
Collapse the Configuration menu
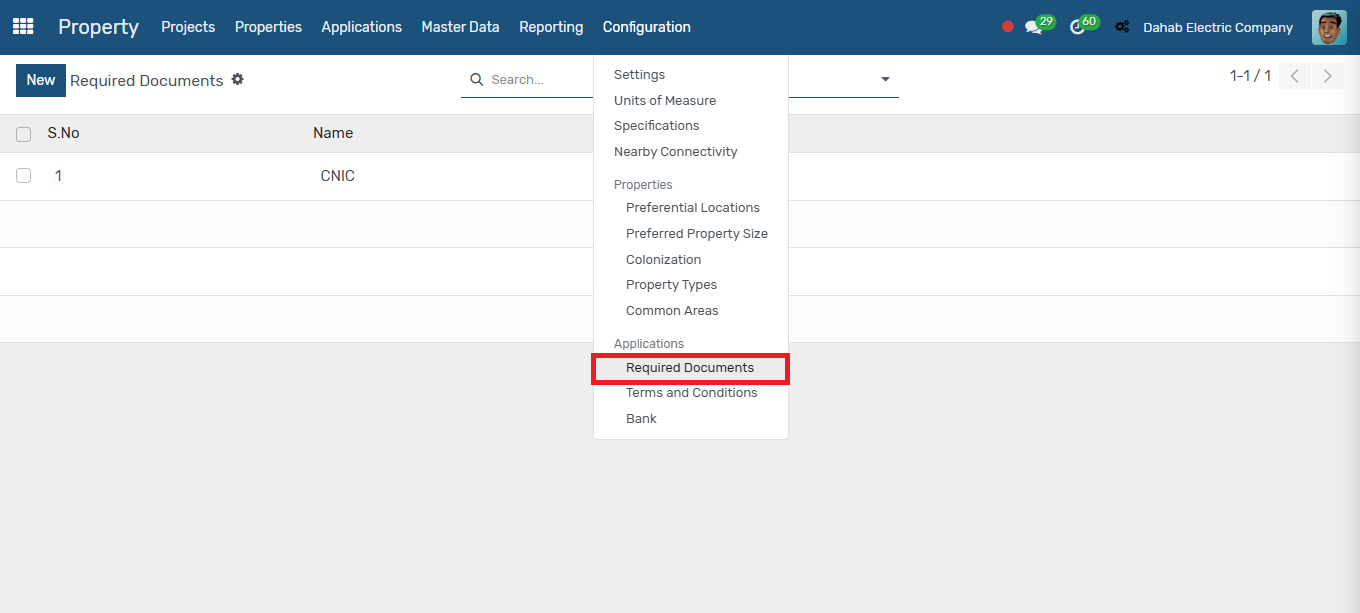coord(647,27)
